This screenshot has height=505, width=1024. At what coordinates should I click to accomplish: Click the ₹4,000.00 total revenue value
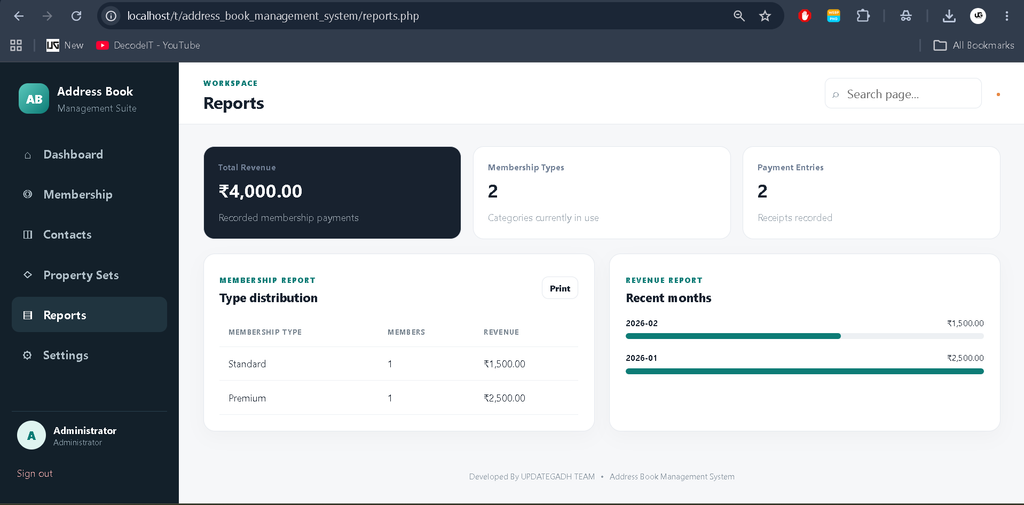click(261, 191)
